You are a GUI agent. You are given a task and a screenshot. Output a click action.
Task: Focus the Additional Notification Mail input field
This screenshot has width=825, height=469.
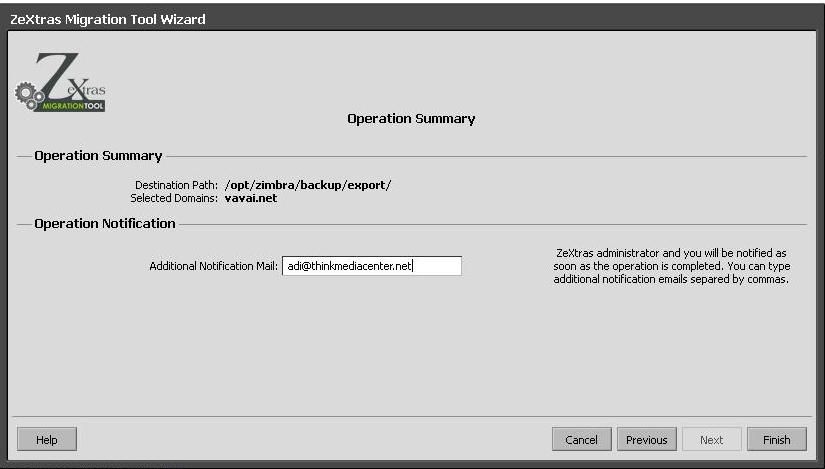[x=371, y=266]
